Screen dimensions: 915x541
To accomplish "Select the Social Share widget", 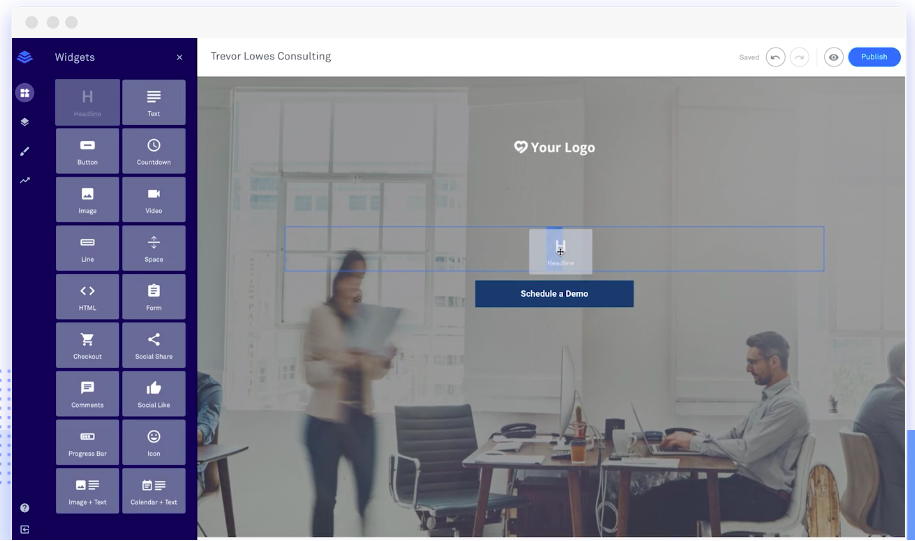I will (x=154, y=345).
